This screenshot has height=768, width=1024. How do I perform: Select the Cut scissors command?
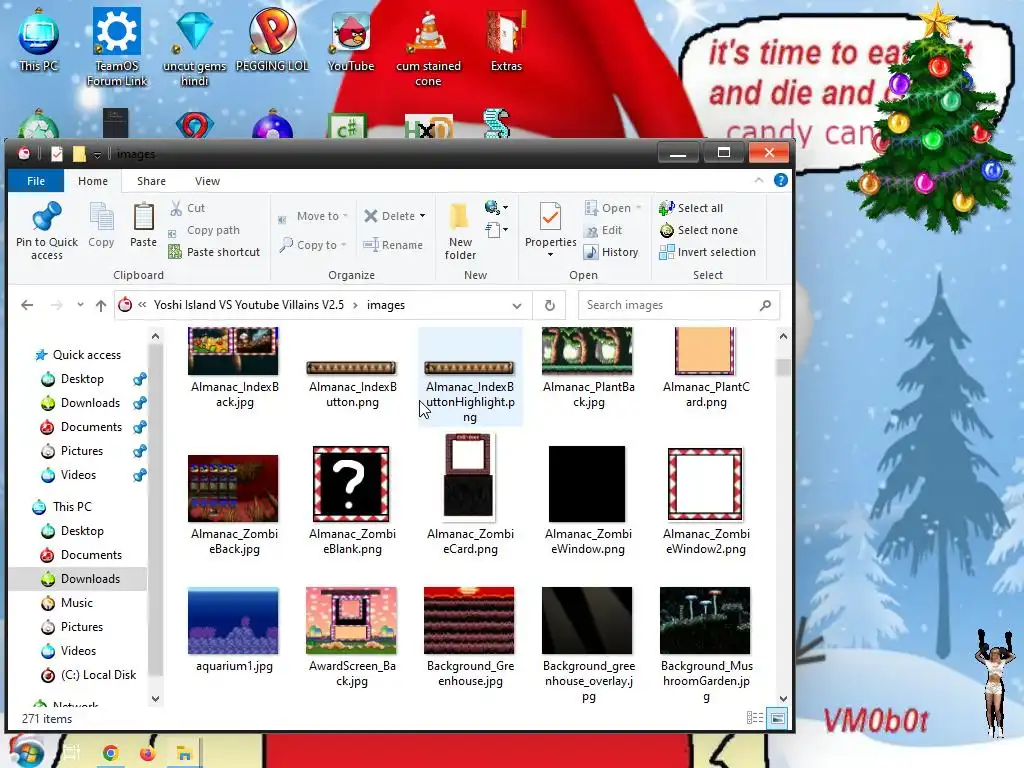pos(188,208)
